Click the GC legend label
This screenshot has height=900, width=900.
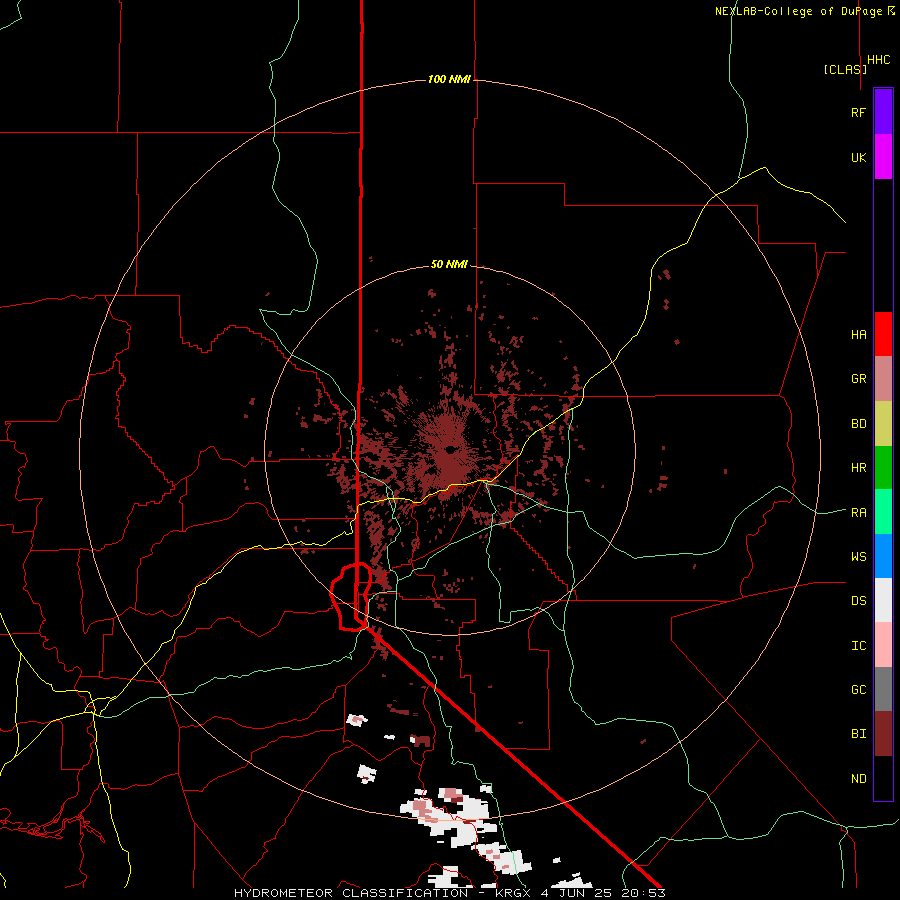click(x=858, y=690)
